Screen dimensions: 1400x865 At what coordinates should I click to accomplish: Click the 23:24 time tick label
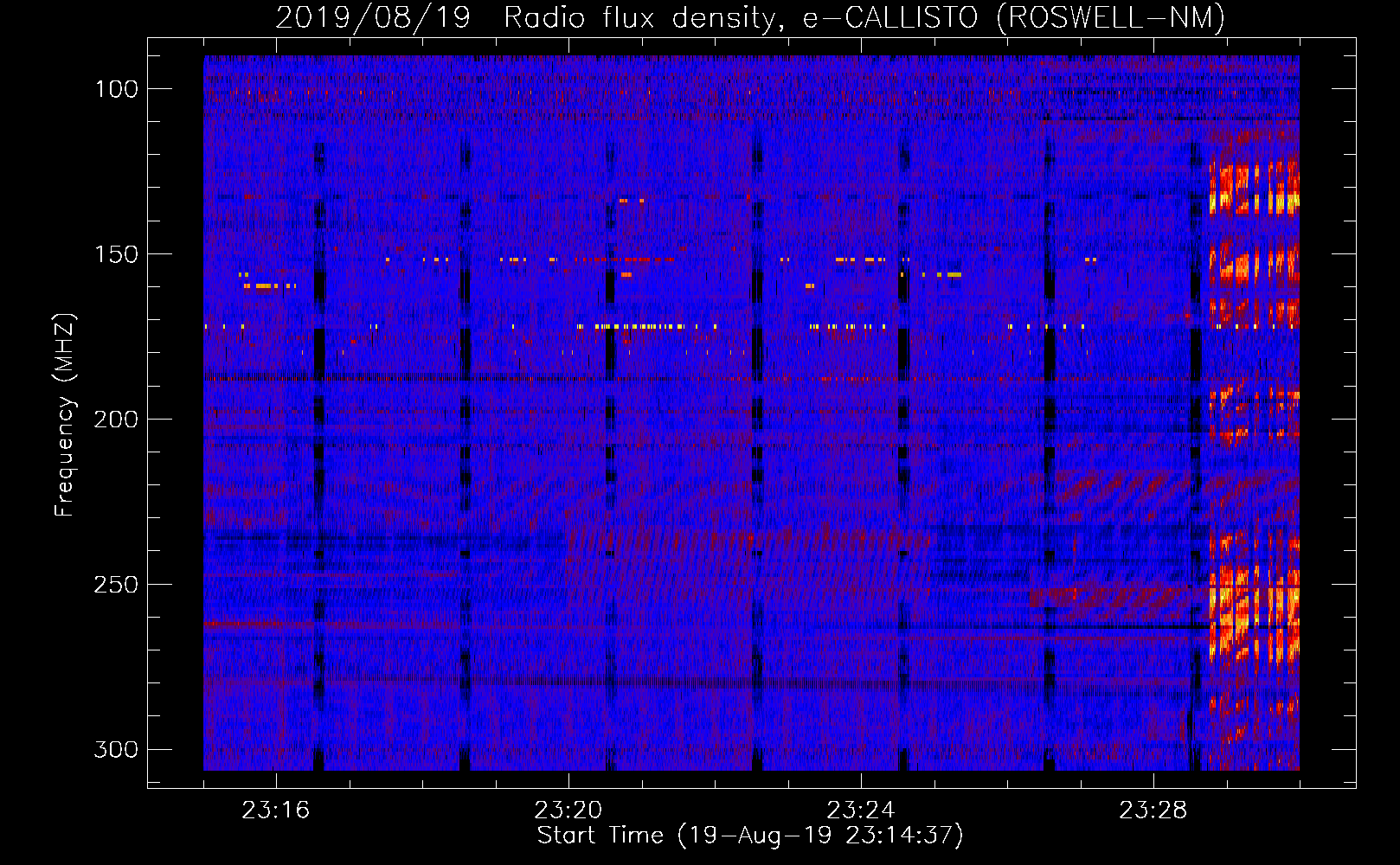coord(861,811)
